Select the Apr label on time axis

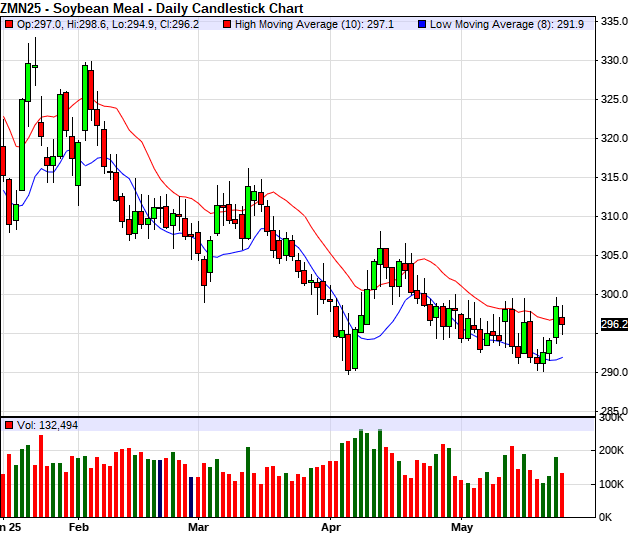coord(331,525)
